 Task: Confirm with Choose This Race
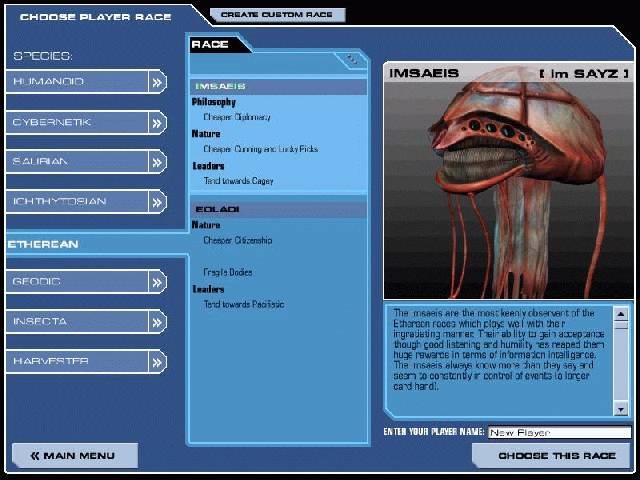551,456
